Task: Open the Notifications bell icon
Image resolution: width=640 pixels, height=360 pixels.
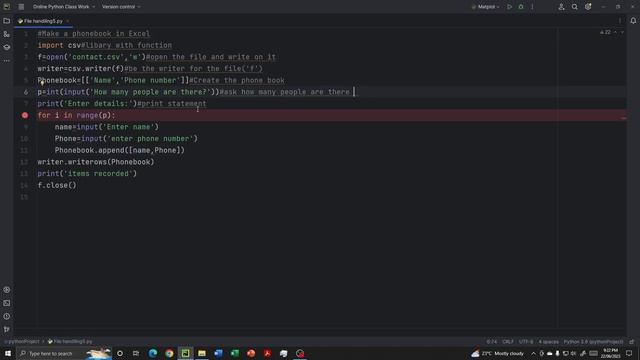Action: [x=633, y=21]
